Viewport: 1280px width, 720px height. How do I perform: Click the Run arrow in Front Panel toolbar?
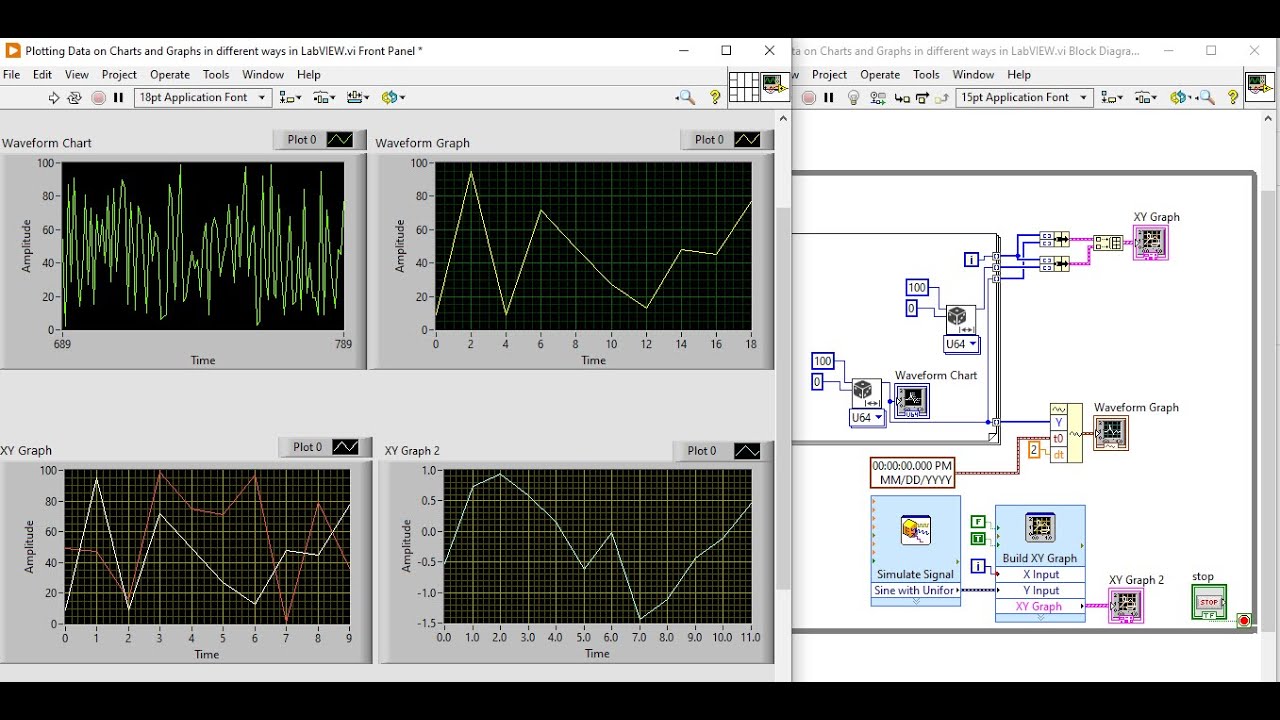point(54,97)
